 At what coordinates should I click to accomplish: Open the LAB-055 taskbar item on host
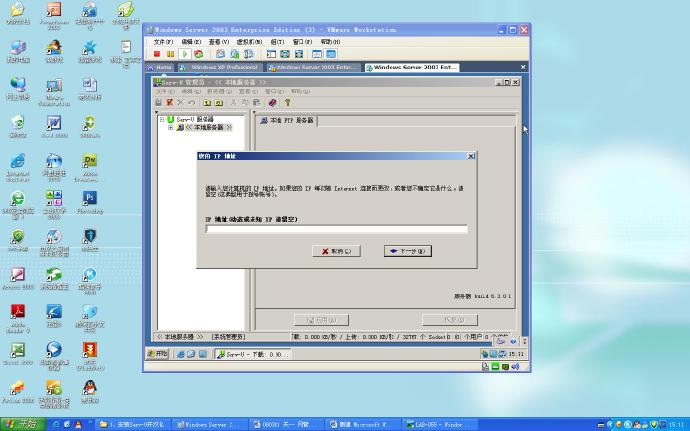[x=438, y=425]
